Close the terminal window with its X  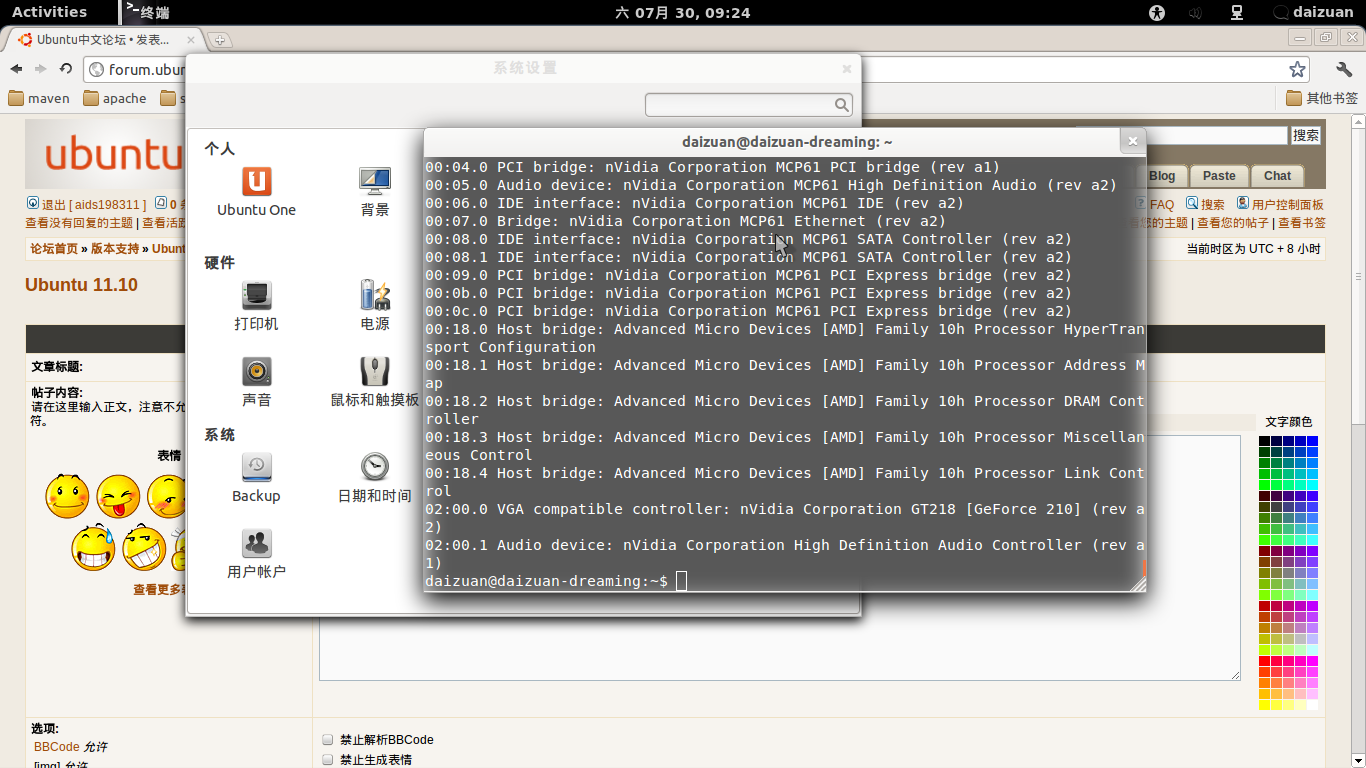tap(1133, 142)
